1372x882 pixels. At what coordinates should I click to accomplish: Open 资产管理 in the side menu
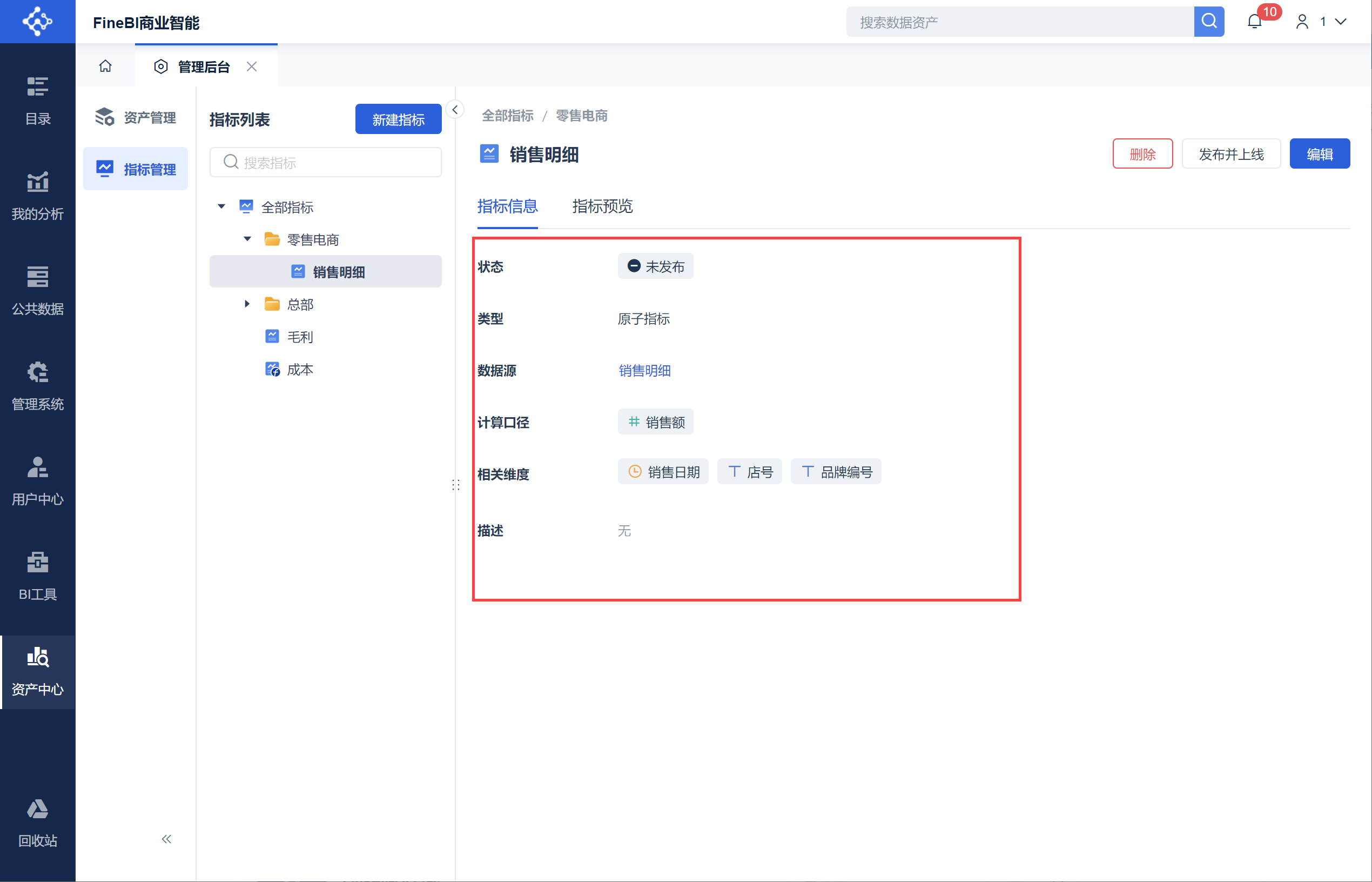pos(136,117)
